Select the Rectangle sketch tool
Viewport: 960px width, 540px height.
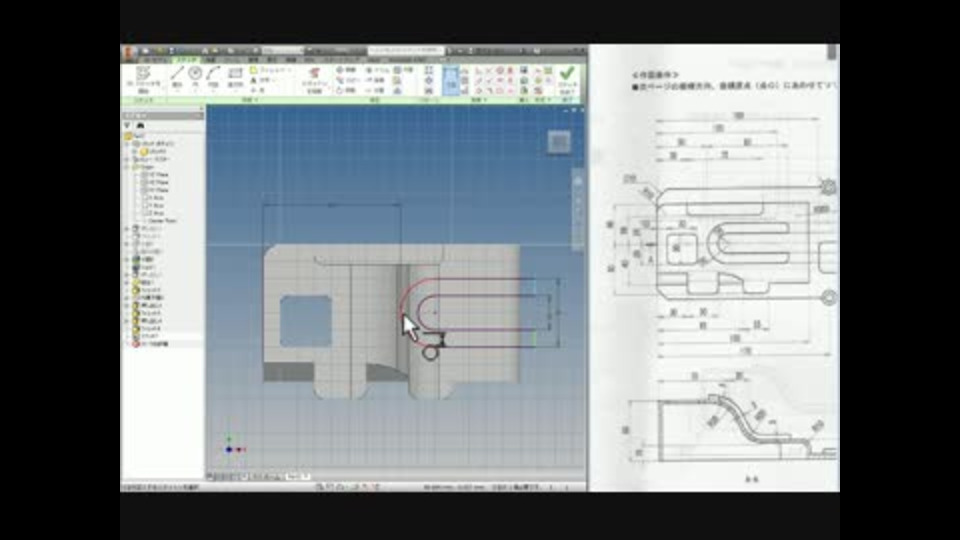235,78
